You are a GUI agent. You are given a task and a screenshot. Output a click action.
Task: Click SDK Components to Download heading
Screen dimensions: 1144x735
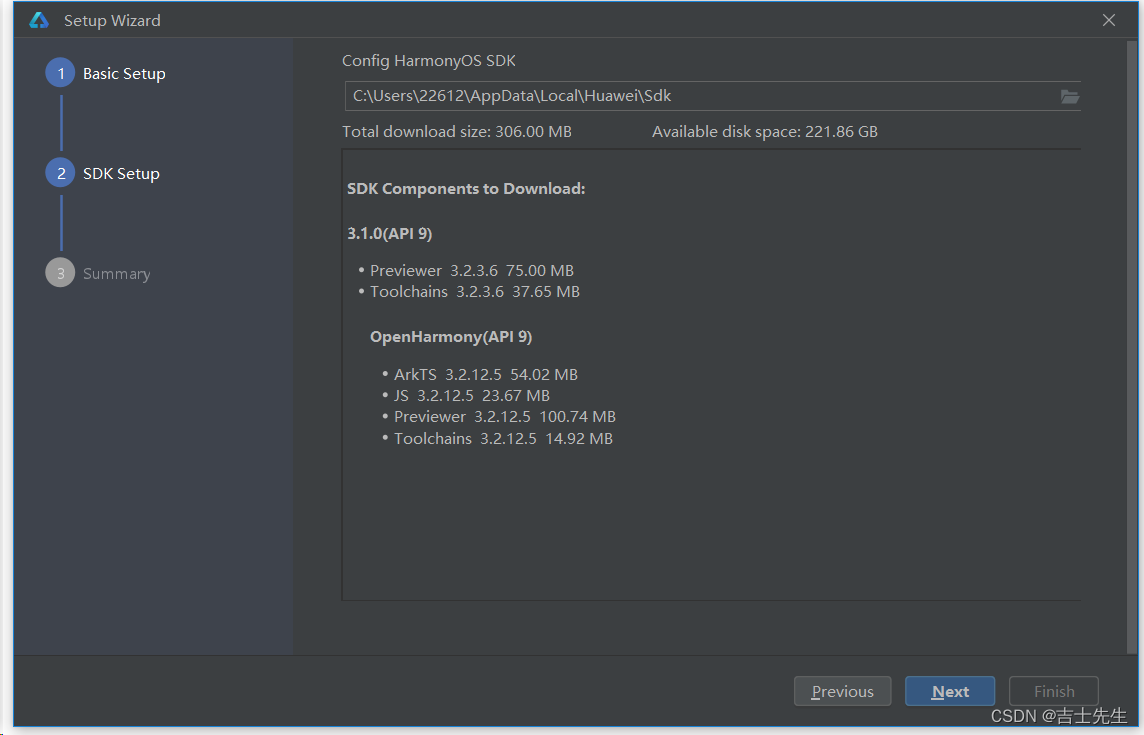[x=466, y=188]
